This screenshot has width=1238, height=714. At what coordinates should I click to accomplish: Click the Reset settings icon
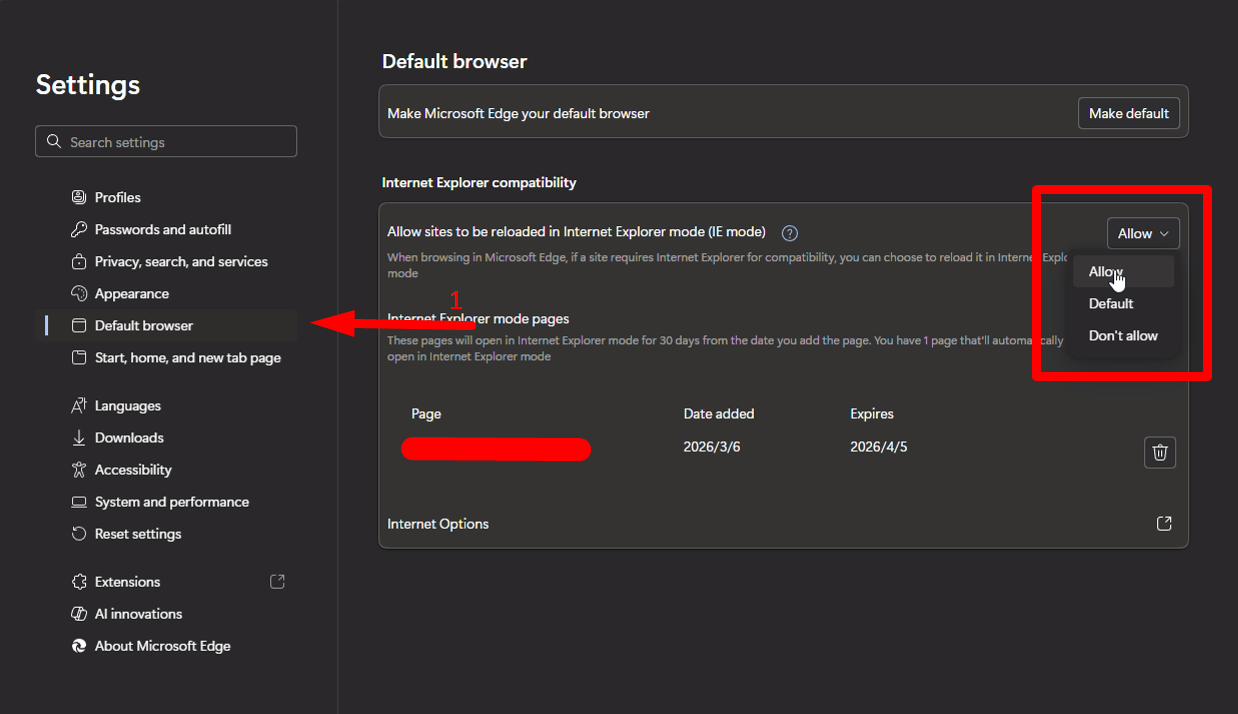coord(79,533)
